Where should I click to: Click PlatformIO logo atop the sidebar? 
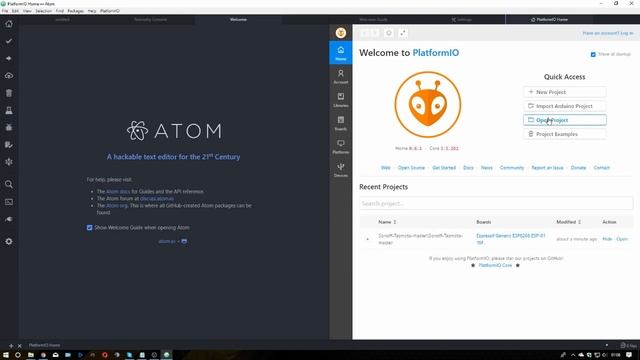click(340, 33)
